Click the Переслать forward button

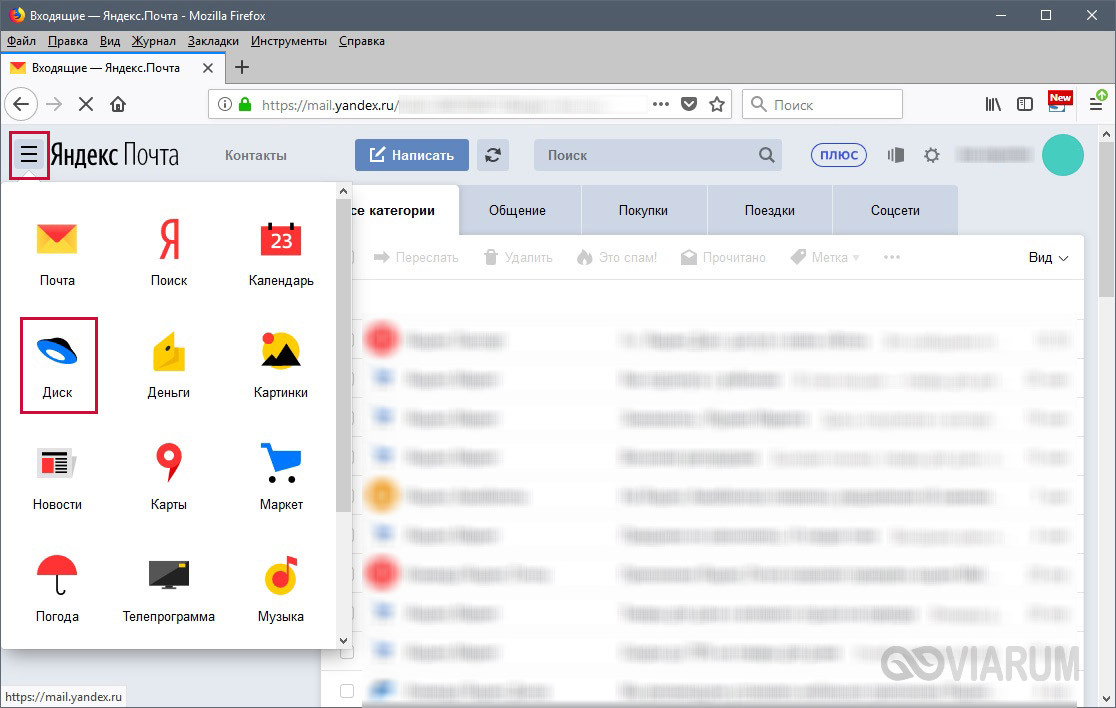(x=416, y=258)
